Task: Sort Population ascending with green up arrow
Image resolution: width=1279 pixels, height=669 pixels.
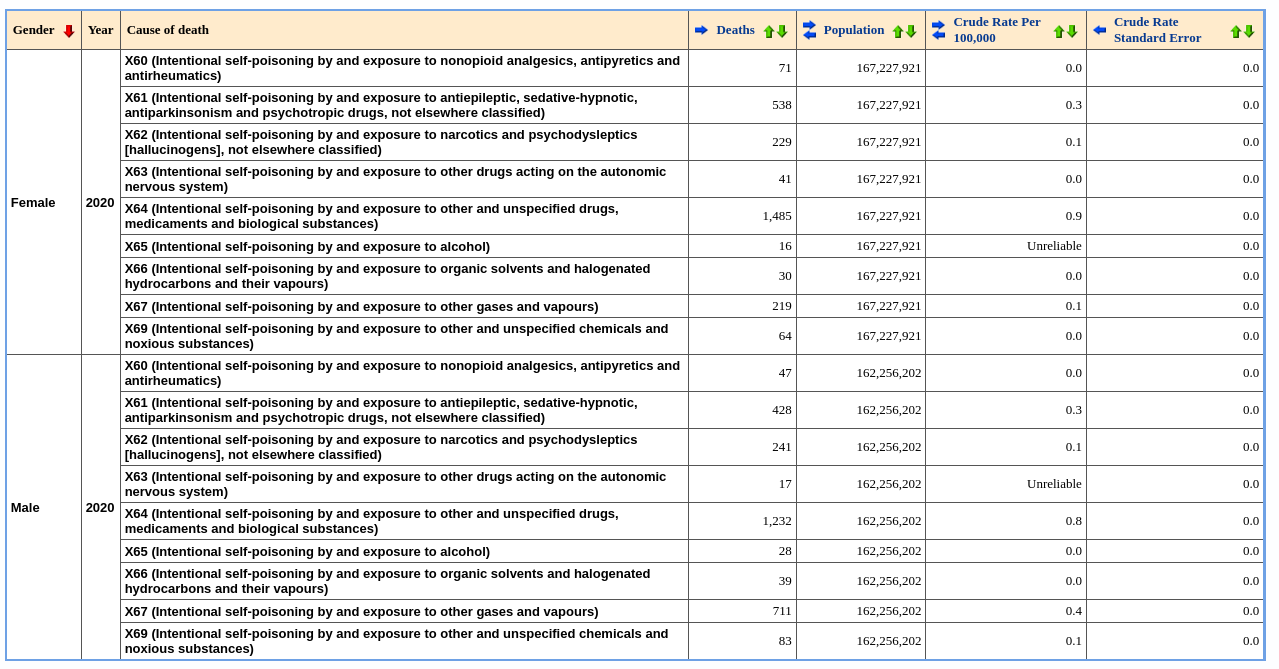Action: (x=898, y=31)
